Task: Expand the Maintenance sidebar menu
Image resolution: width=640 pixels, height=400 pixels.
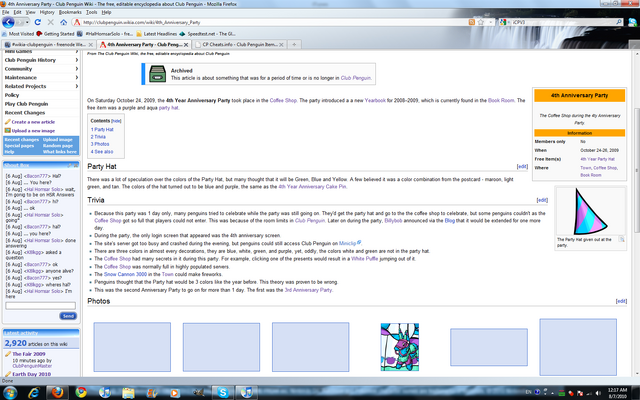Action: pos(41,78)
